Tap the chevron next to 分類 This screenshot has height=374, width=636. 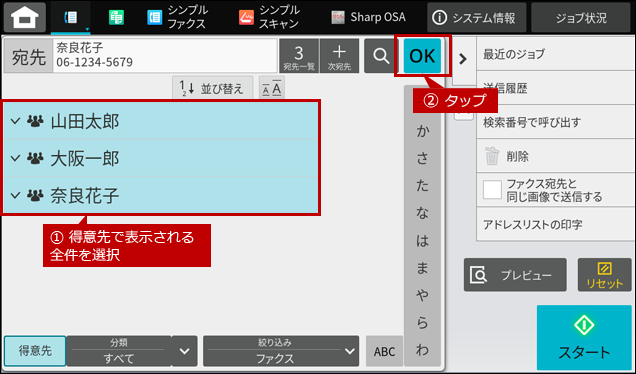[185, 351]
